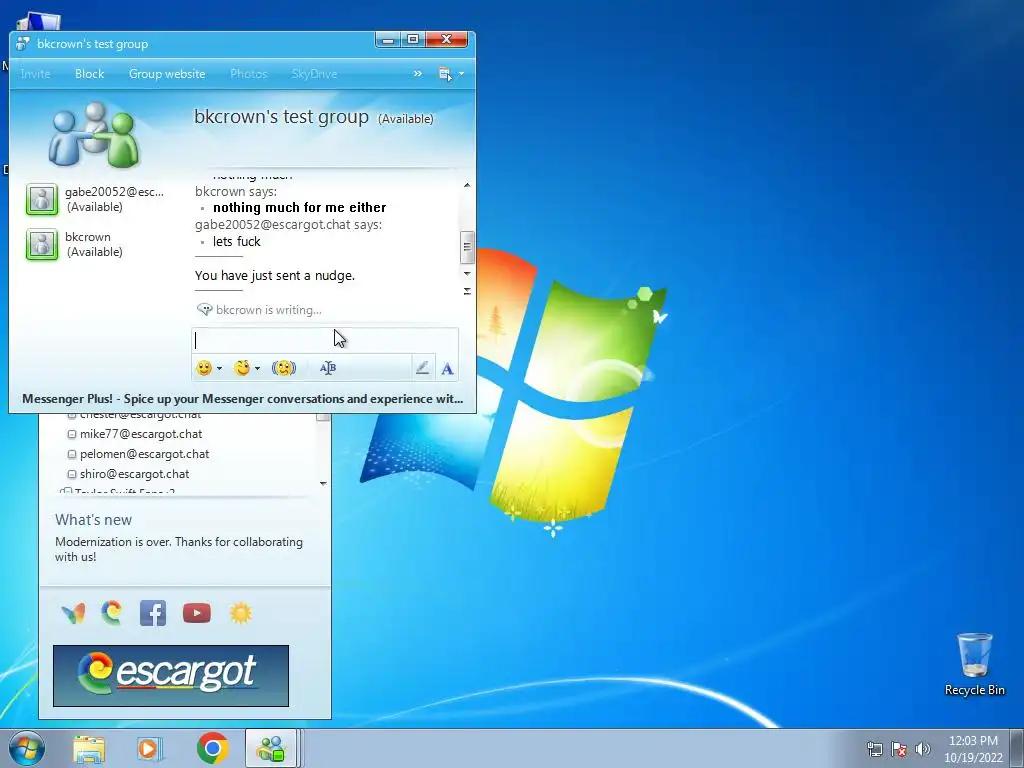Click the group name heading bkcrown's test group
Viewport: 1024px width, 768px height.
[281, 117]
